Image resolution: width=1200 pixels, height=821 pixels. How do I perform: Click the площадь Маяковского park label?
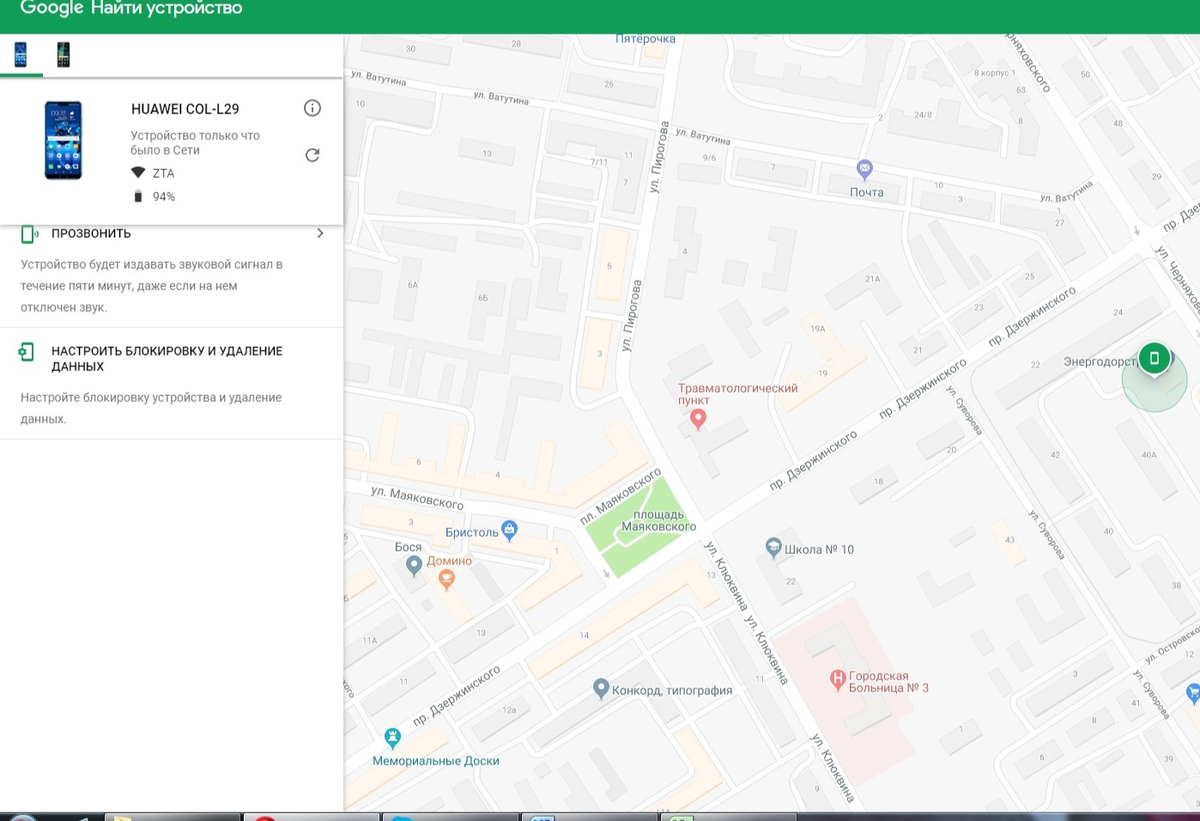659,520
